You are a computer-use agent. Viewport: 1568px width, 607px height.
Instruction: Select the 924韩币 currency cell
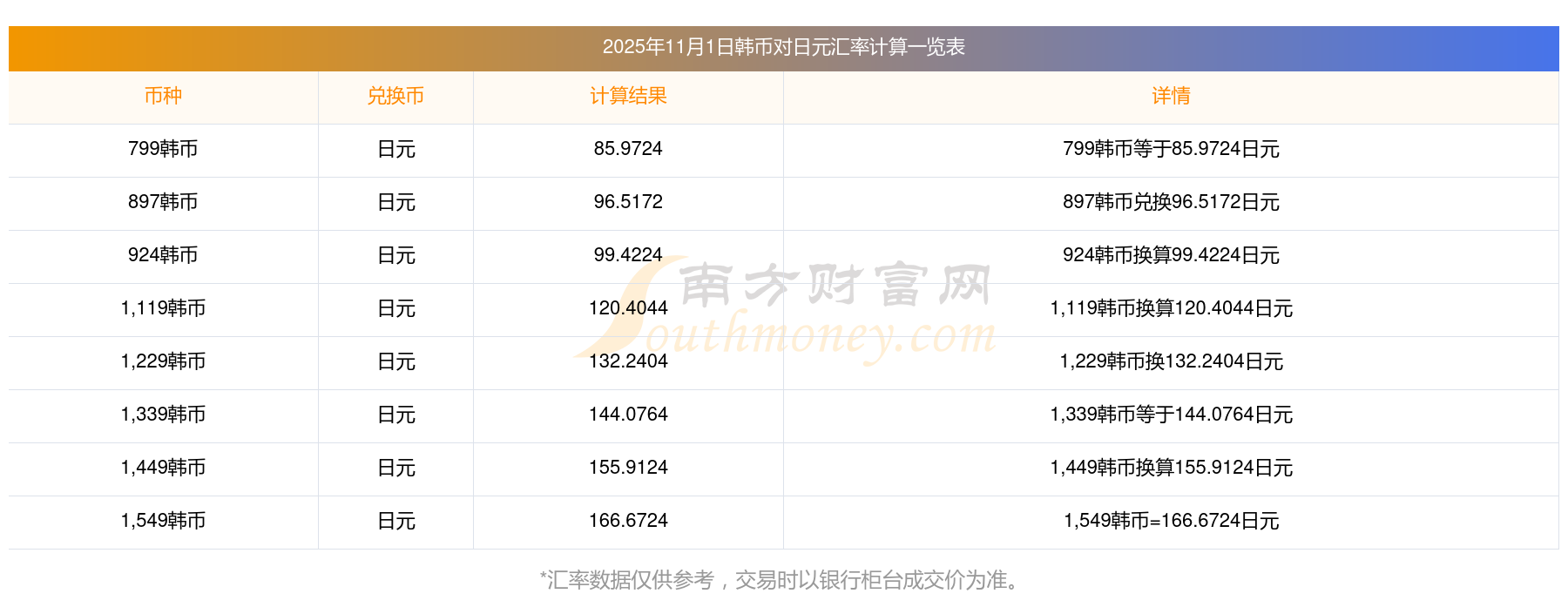(163, 255)
